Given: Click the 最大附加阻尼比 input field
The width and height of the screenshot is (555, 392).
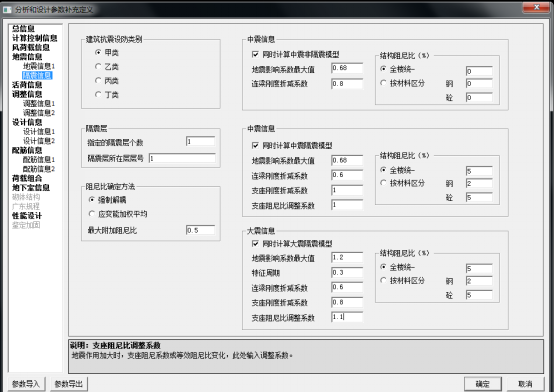Looking at the screenshot, I should [x=200, y=230].
